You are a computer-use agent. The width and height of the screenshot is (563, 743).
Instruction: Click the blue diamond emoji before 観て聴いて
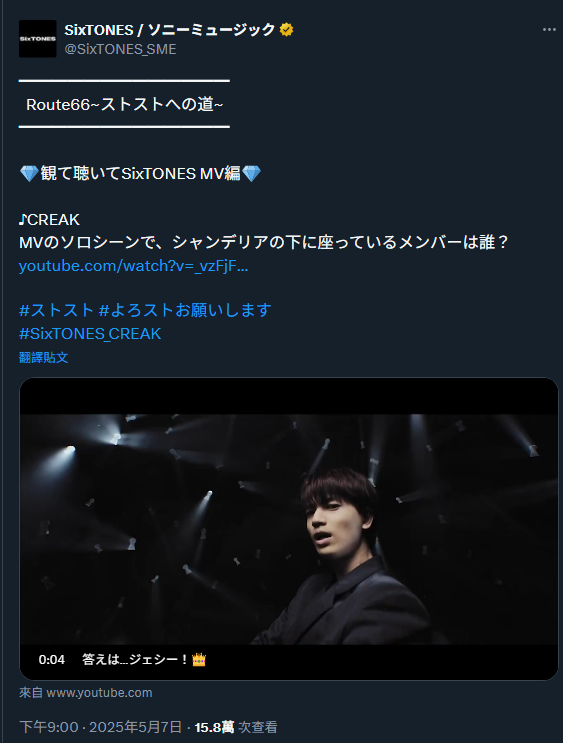(29, 174)
